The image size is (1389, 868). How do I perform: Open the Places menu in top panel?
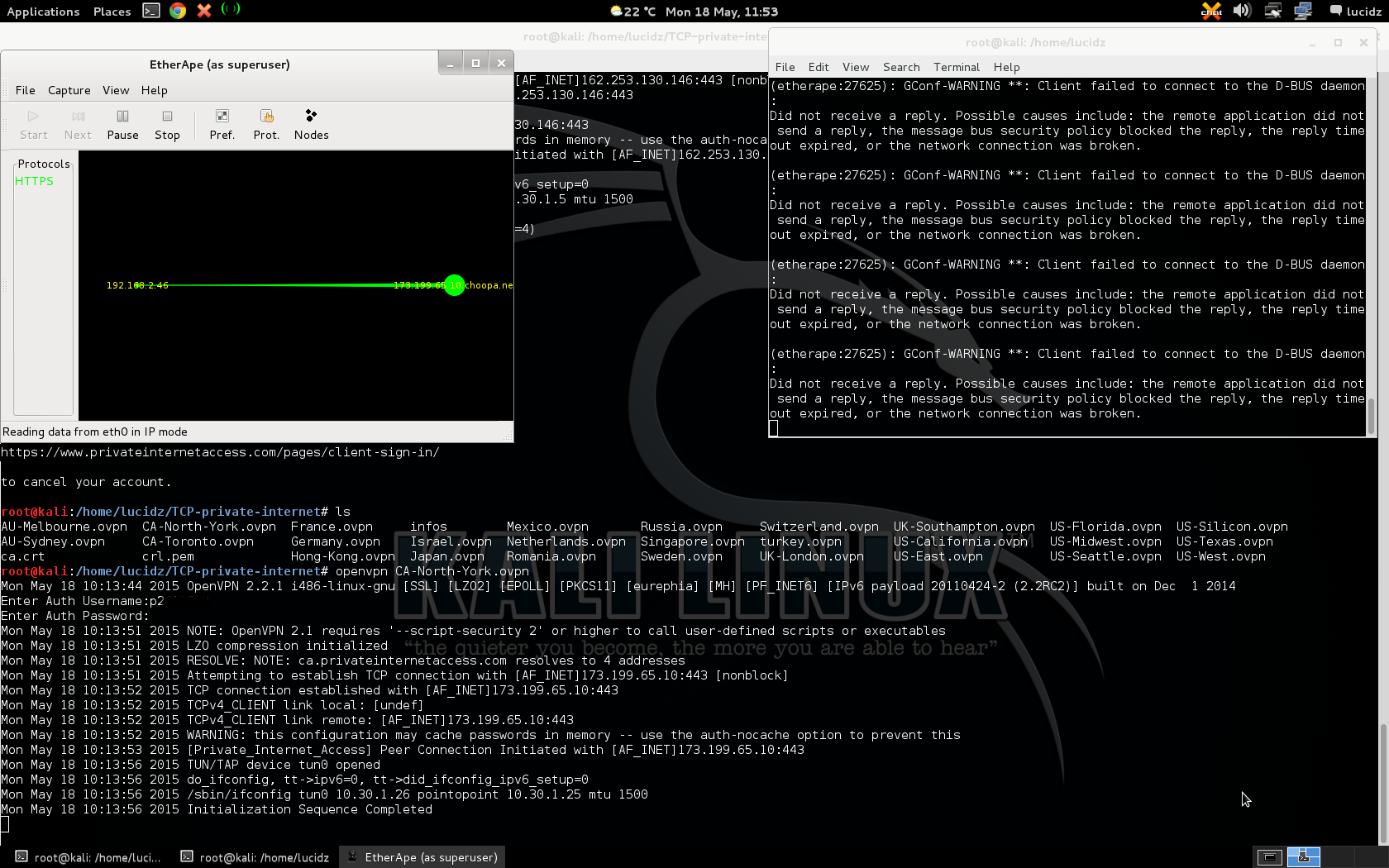click(112, 12)
